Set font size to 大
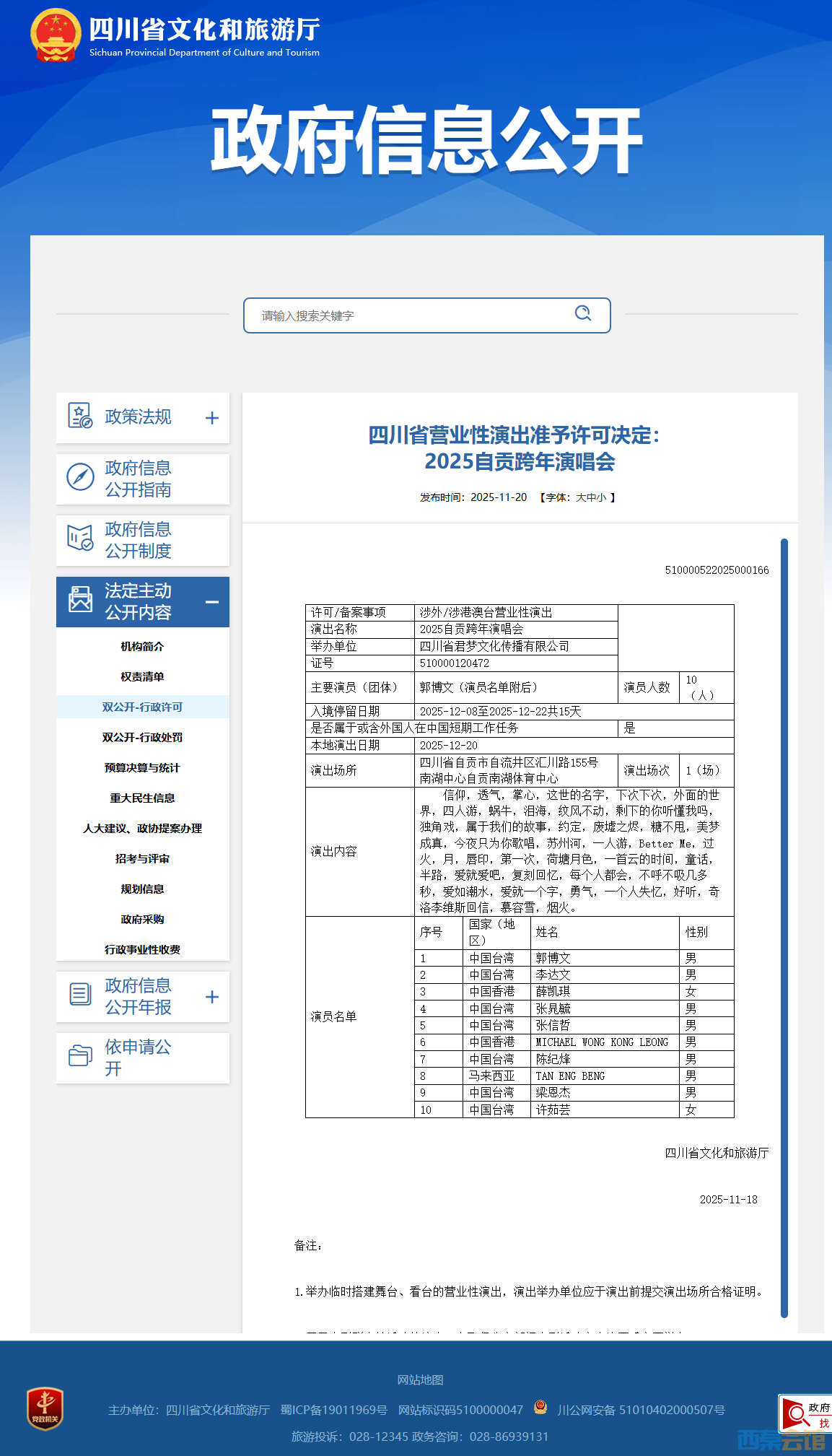The height and width of the screenshot is (1456, 832). click(x=580, y=497)
